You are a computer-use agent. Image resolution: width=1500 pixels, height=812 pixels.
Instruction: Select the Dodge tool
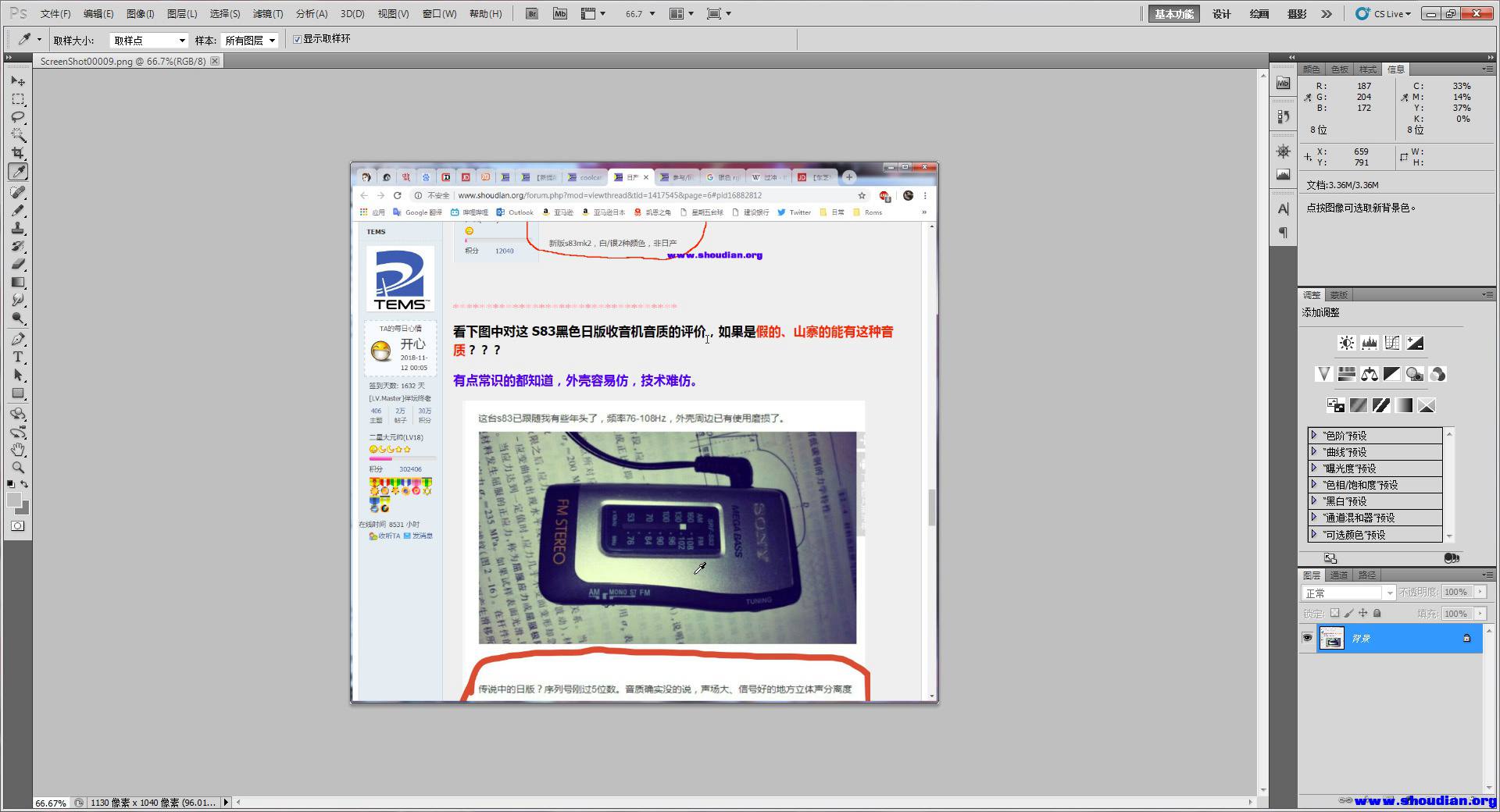coord(18,318)
